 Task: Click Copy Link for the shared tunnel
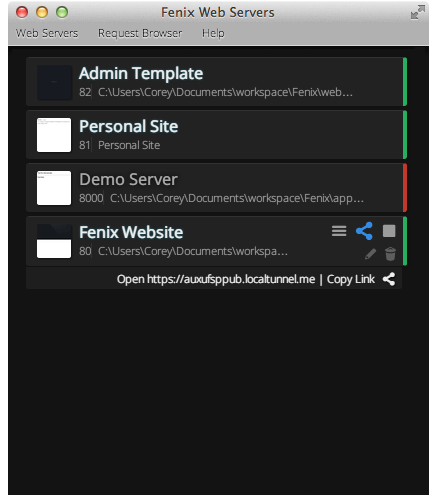pos(351,279)
